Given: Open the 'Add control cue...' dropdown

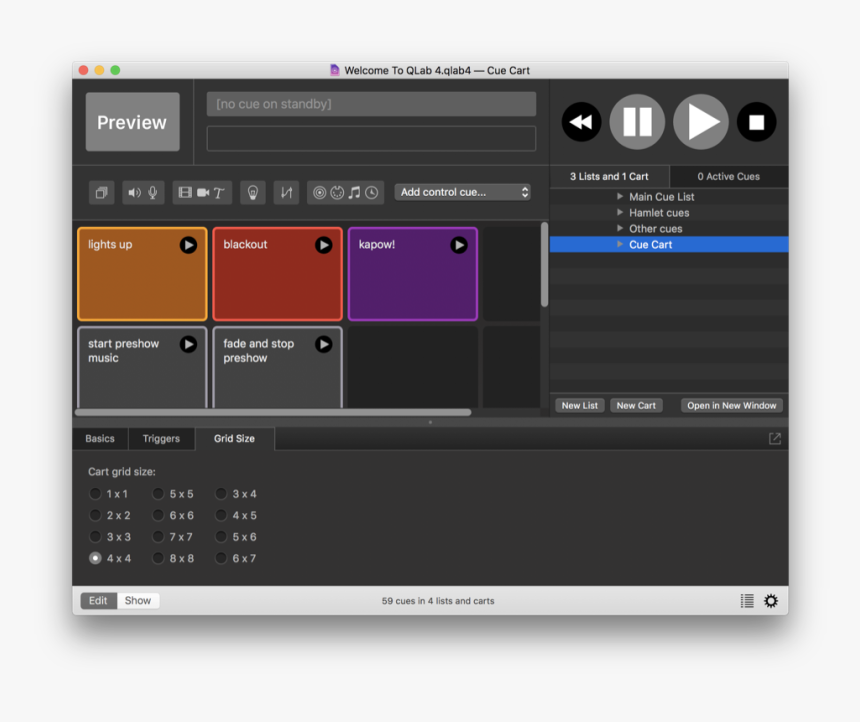Looking at the screenshot, I should [462, 192].
